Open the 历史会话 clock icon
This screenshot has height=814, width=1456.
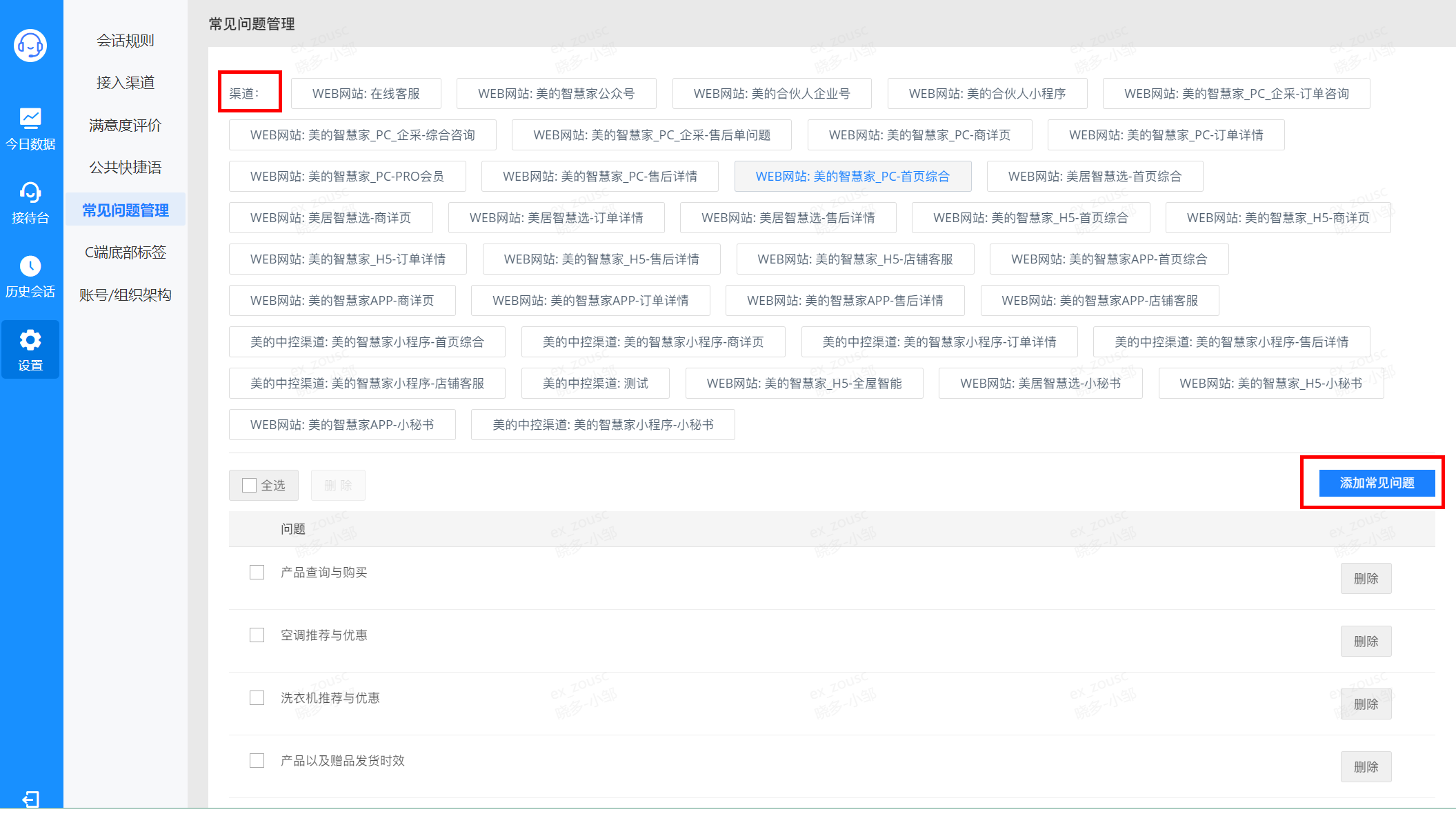point(30,266)
